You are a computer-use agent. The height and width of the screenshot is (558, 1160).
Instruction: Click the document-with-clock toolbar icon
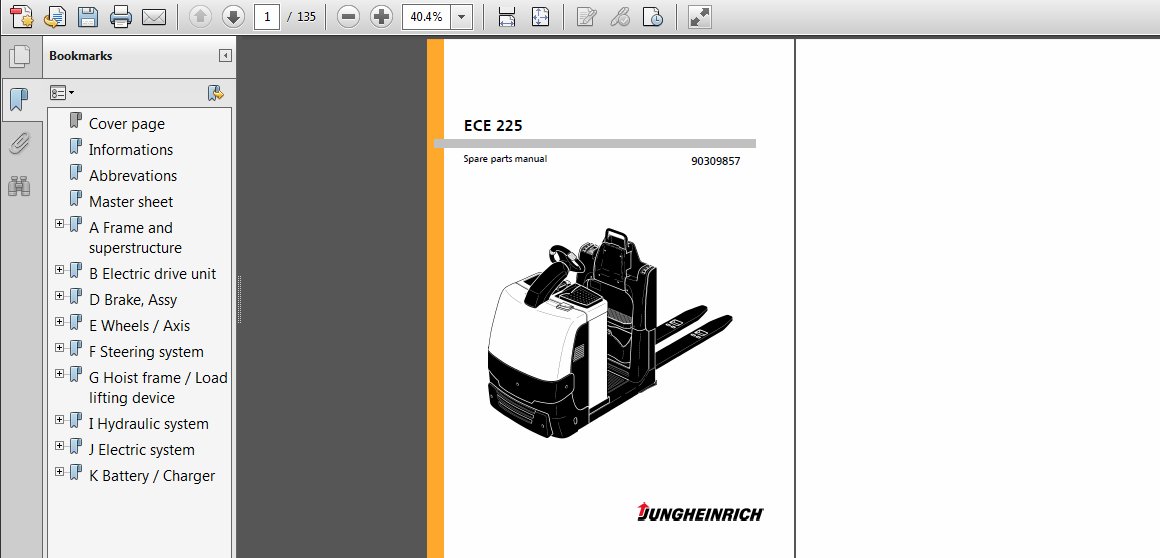click(652, 16)
